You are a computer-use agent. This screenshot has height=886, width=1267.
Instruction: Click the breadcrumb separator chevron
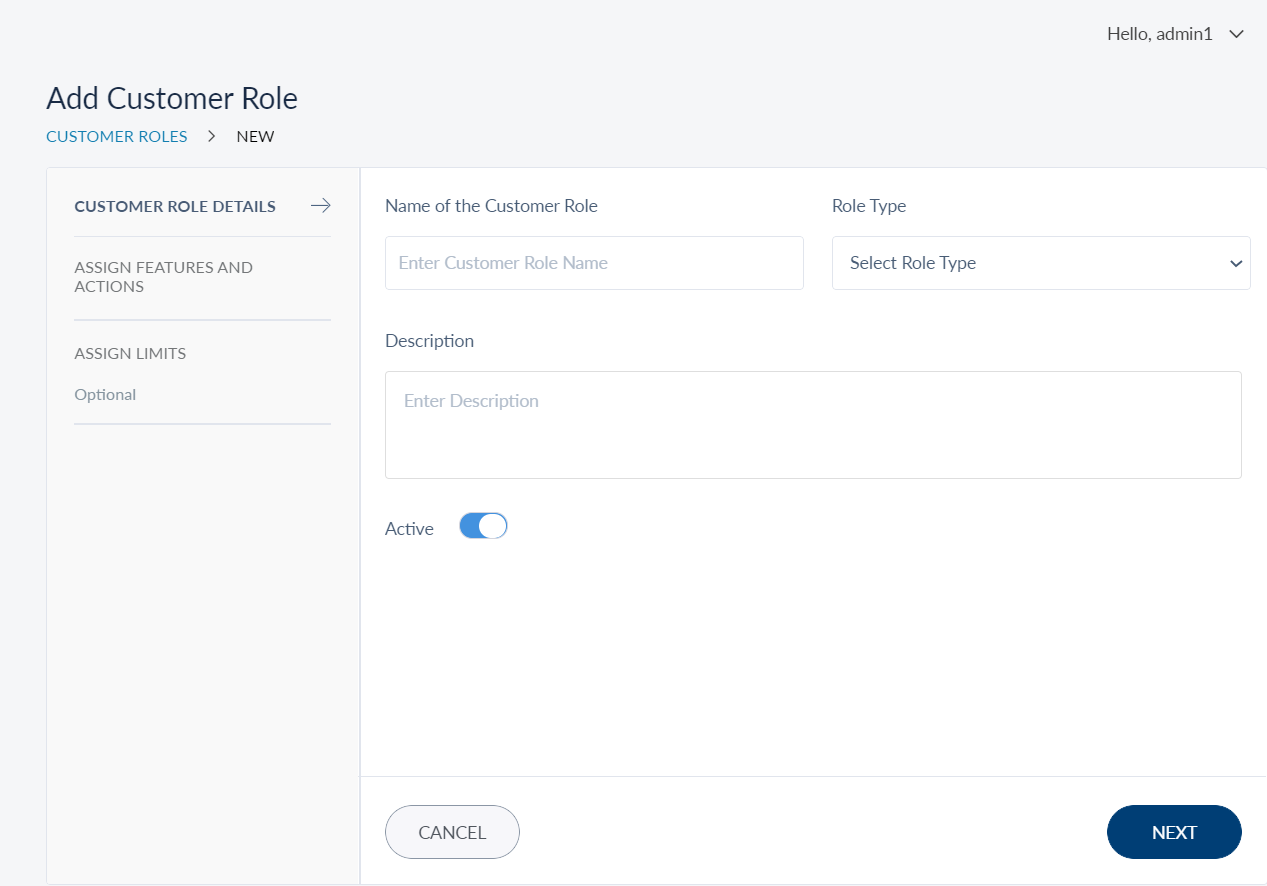(212, 136)
